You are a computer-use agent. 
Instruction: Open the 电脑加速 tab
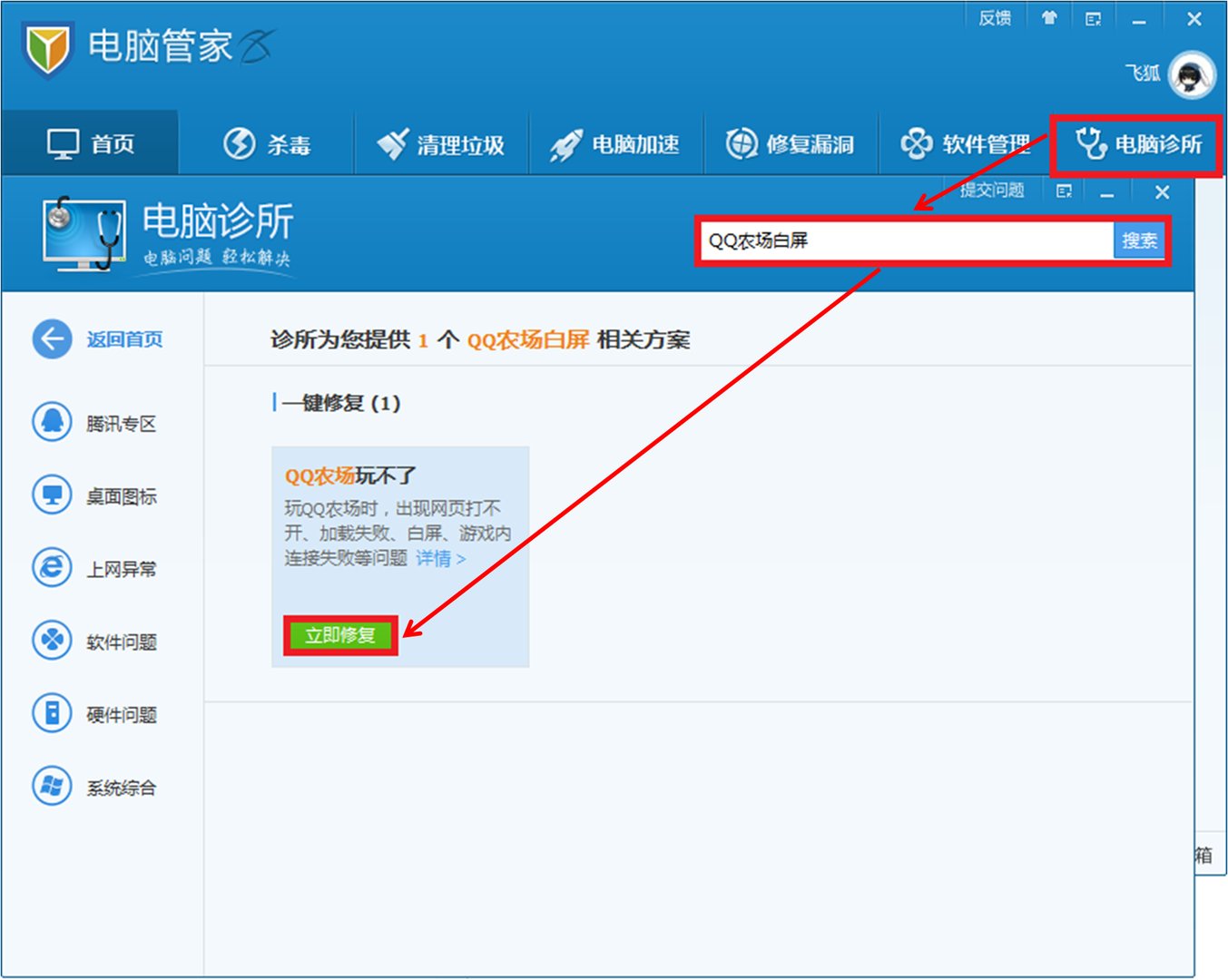click(616, 143)
